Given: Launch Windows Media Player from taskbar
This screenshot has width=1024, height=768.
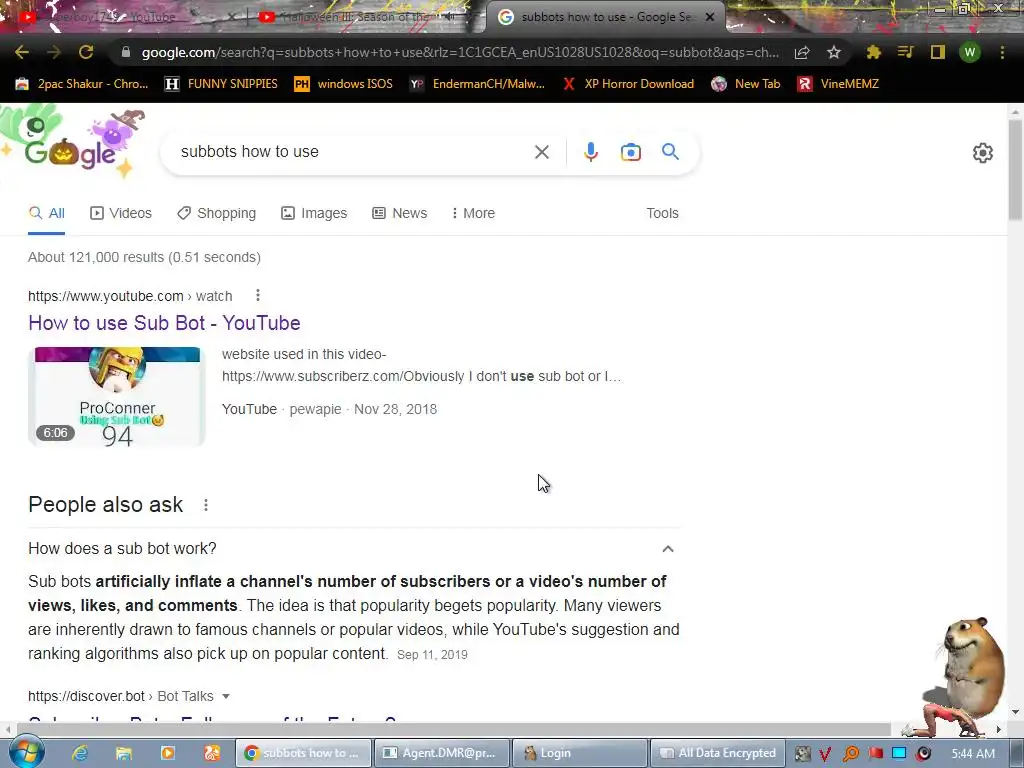Looking at the screenshot, I should pos(168,753).
